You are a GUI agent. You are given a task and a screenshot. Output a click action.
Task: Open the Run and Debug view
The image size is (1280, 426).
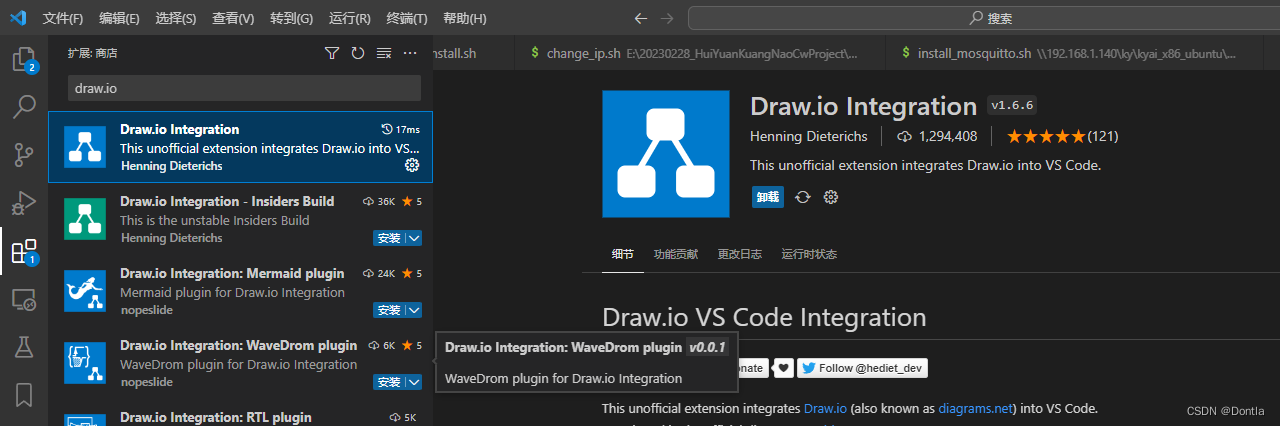(24, 203)
